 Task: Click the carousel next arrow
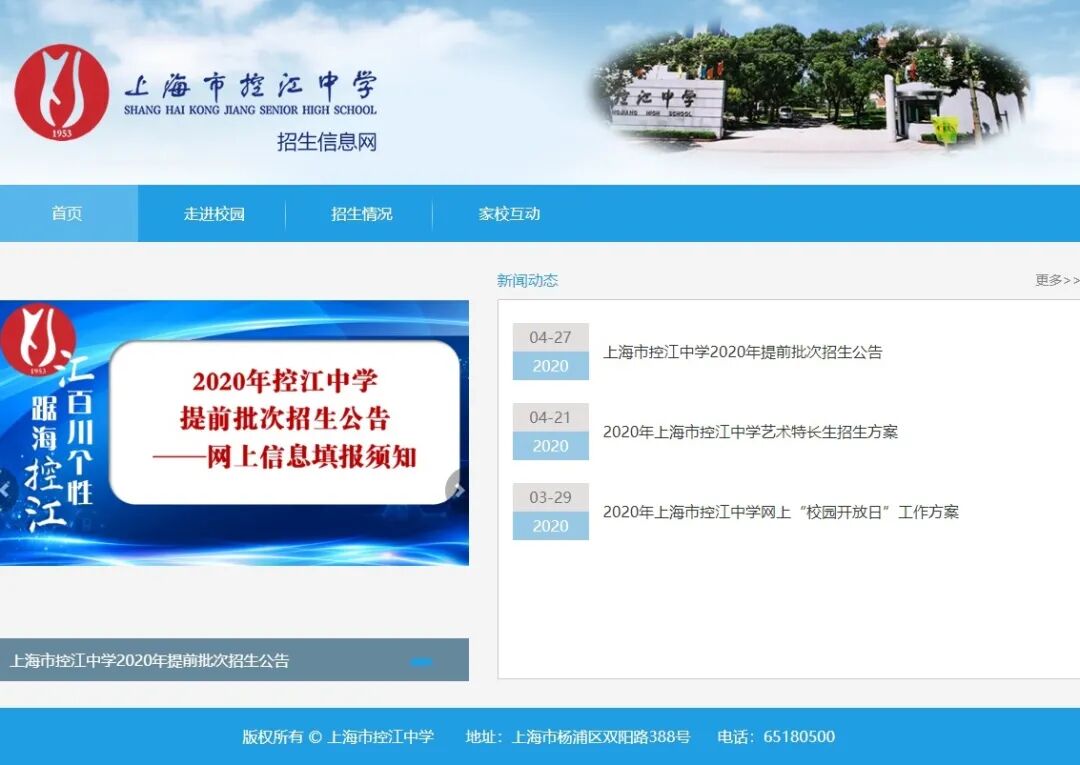(459, 490)
